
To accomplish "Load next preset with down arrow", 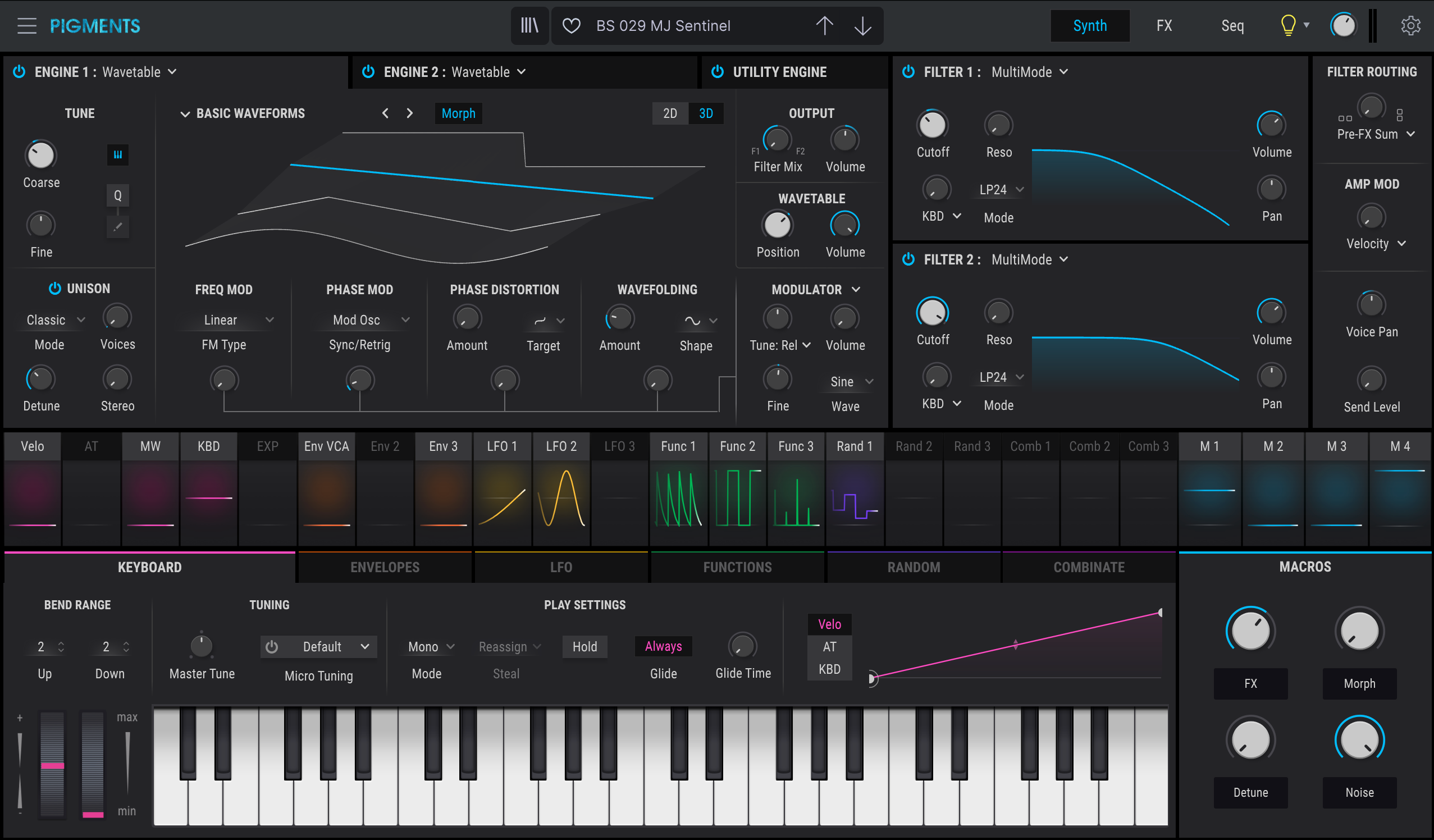I will pos(862,26).
